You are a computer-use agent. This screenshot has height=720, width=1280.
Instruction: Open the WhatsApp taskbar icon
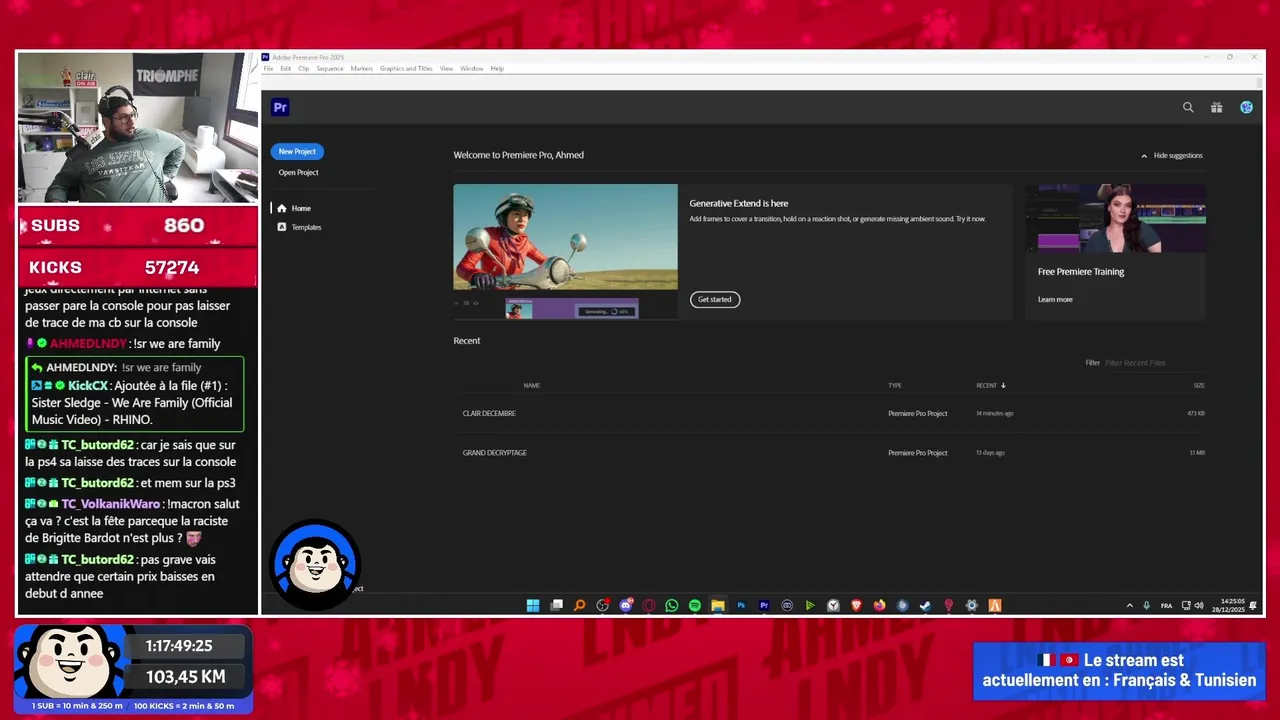(671, 605)
